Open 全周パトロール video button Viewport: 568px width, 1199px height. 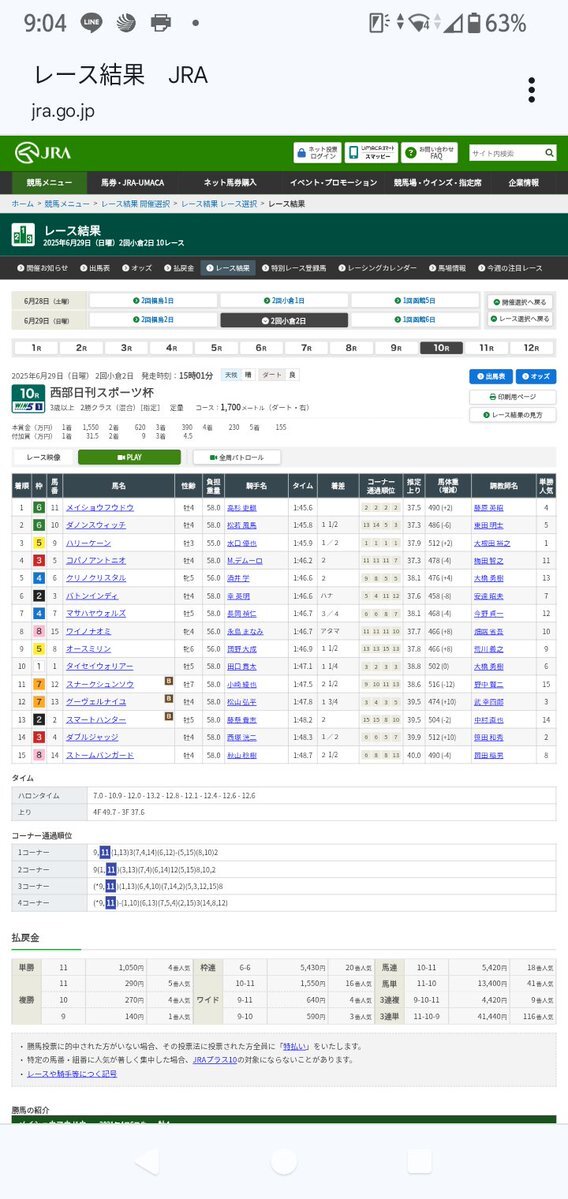(x=237, y=457)
